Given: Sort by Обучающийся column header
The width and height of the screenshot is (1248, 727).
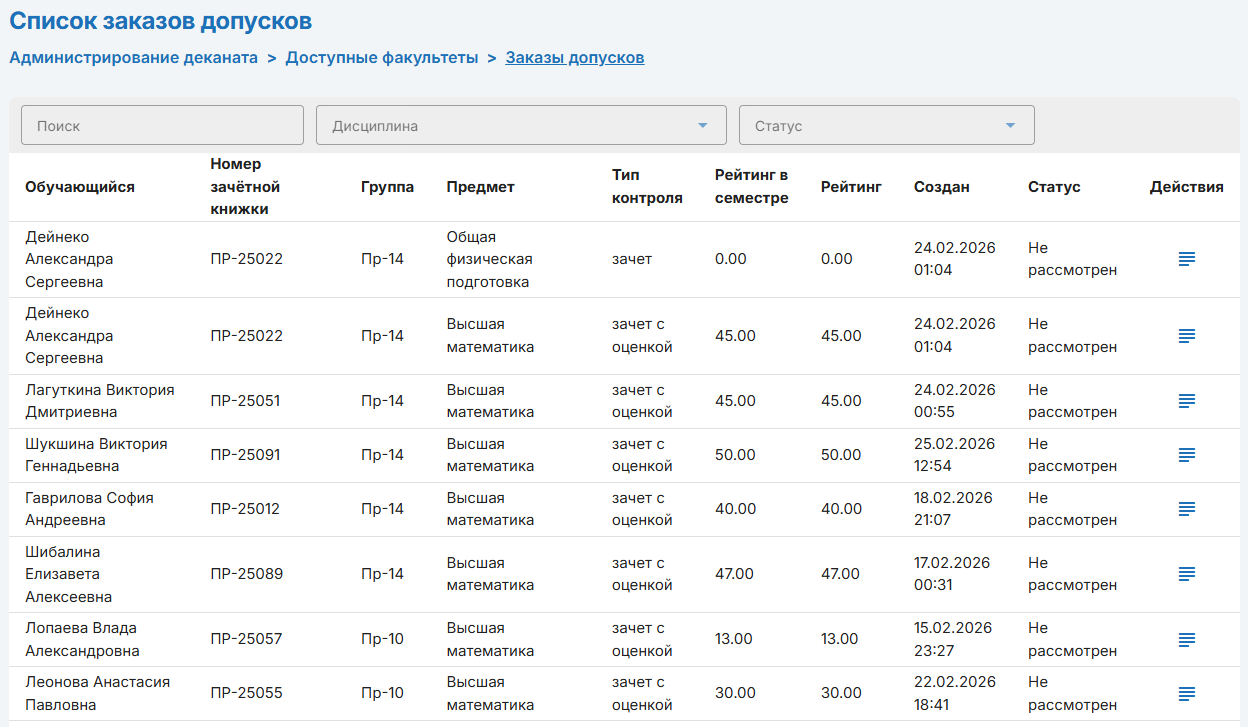Looking at the screenshot, I should 80,187.
